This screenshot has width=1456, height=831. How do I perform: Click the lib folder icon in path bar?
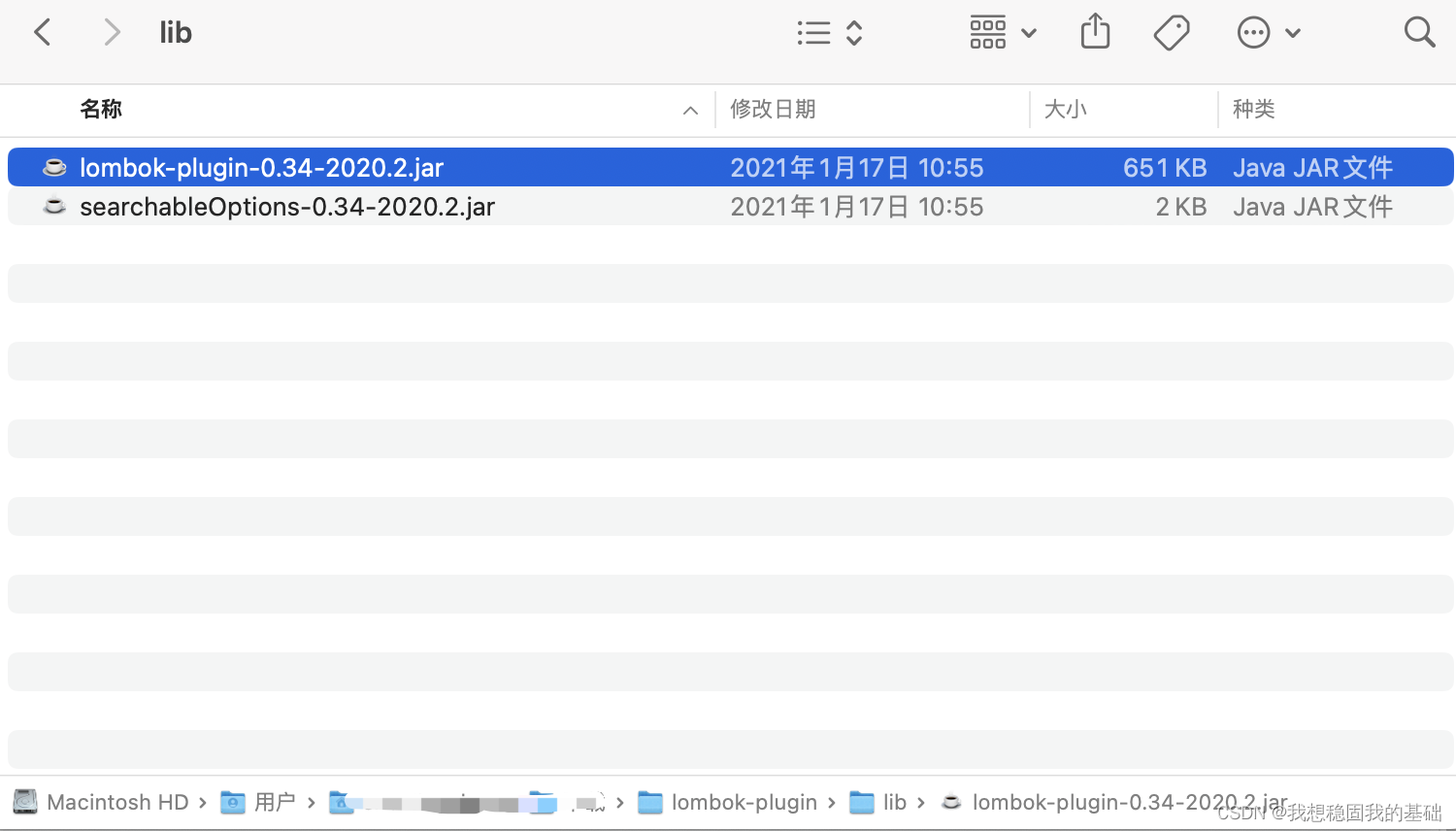pyautogui.click(x=862, y=803)
